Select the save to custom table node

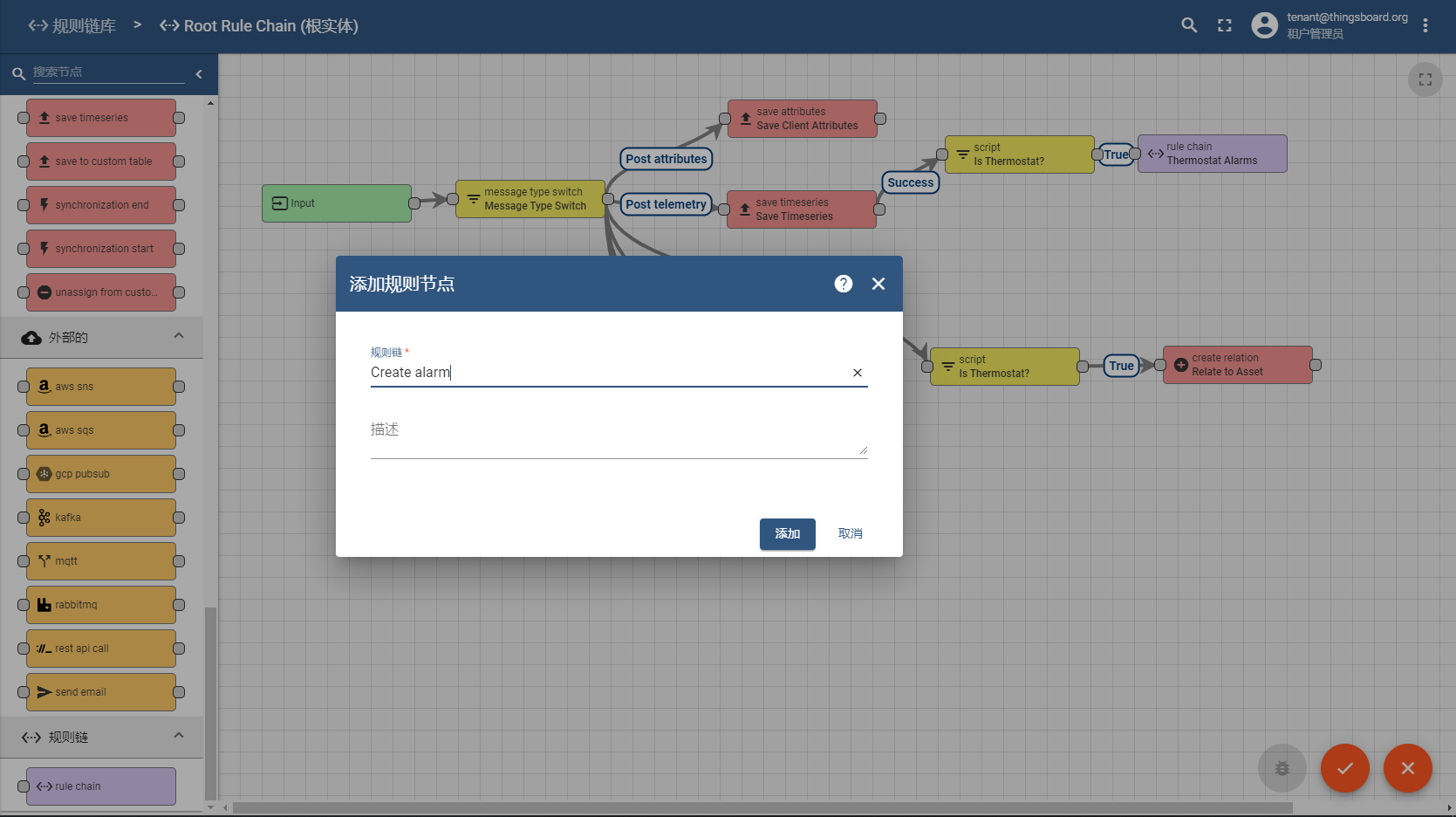[x=101, y=161]
